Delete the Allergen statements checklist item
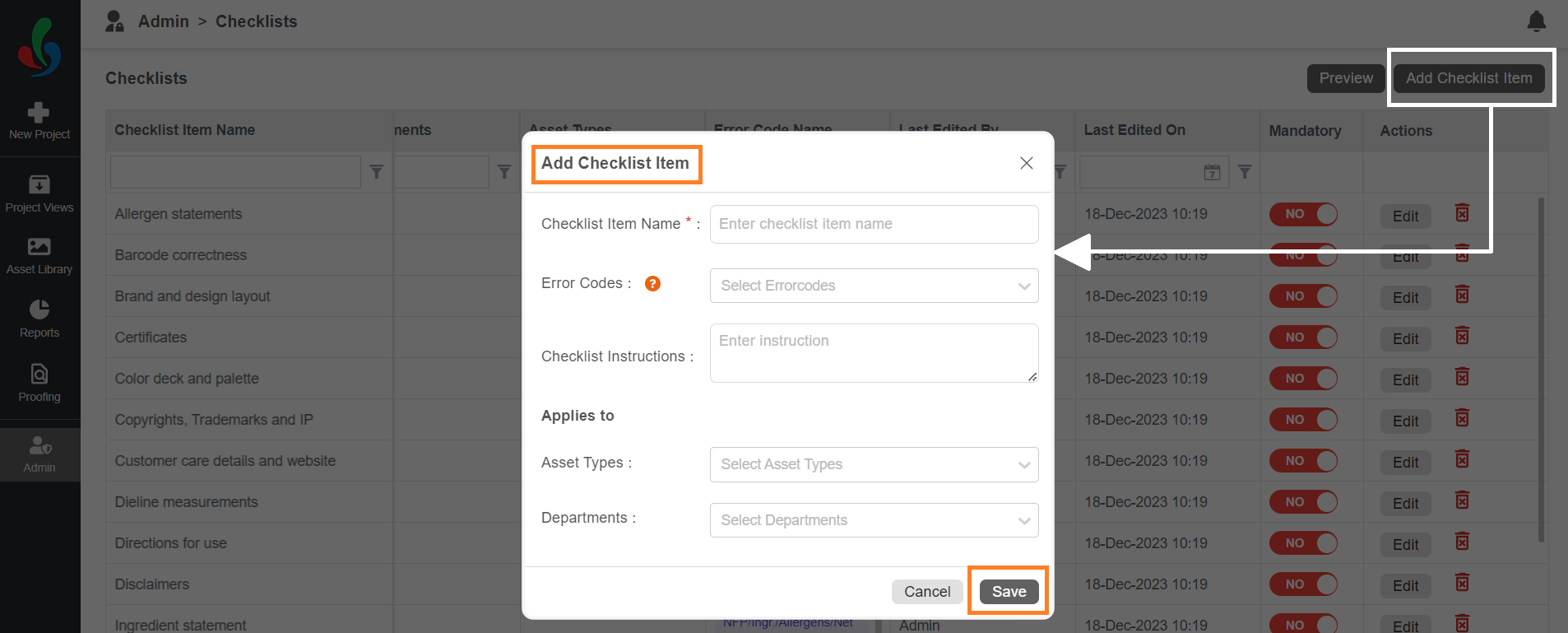The width and height of the screenshot is (1568, 633). [1462, 213]
